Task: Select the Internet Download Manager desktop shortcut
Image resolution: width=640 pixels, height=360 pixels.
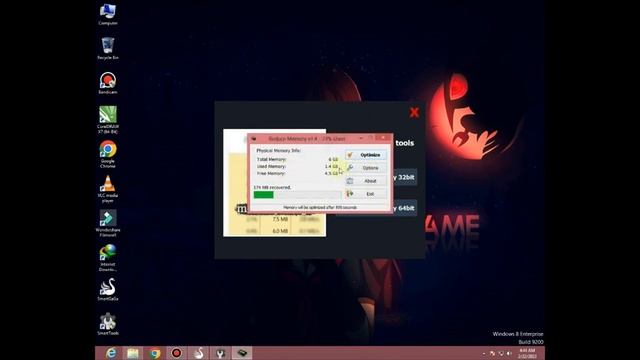Action: [x=108, y=258]
